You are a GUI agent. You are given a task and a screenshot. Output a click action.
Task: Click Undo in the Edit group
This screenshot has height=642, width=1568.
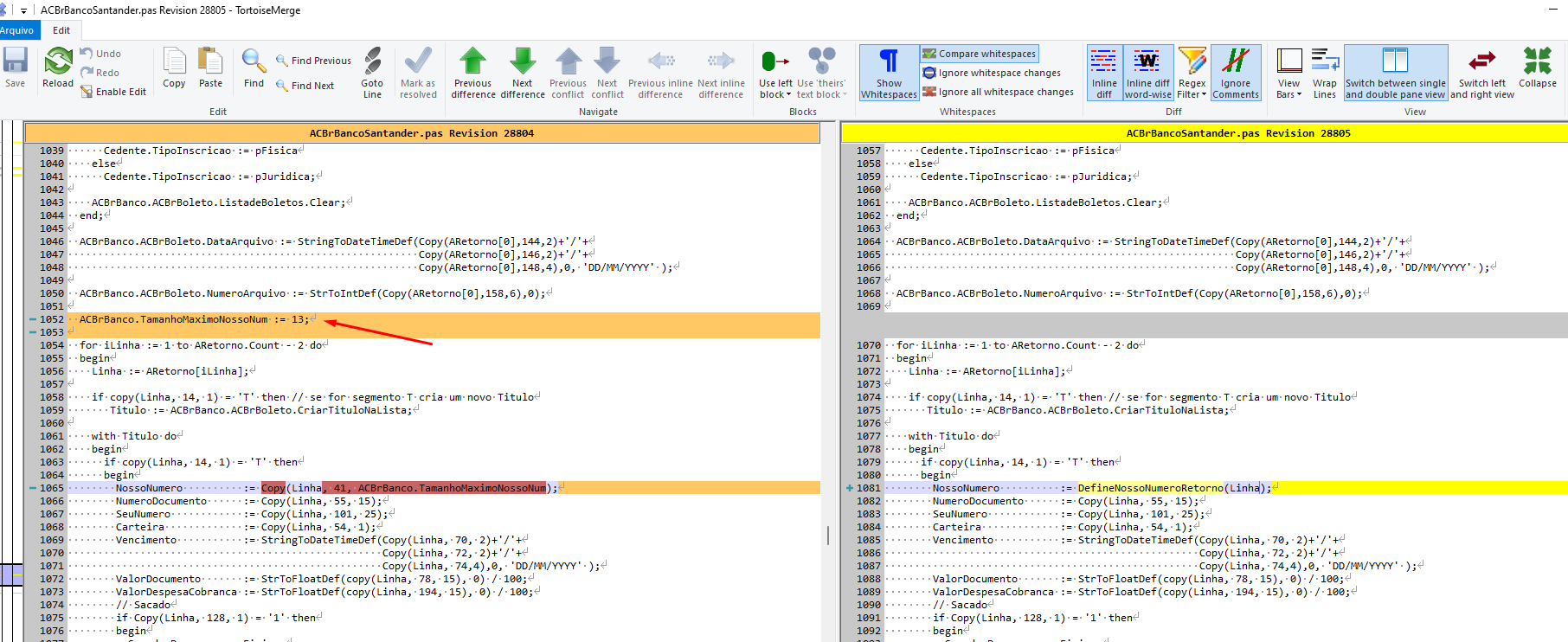100,54
